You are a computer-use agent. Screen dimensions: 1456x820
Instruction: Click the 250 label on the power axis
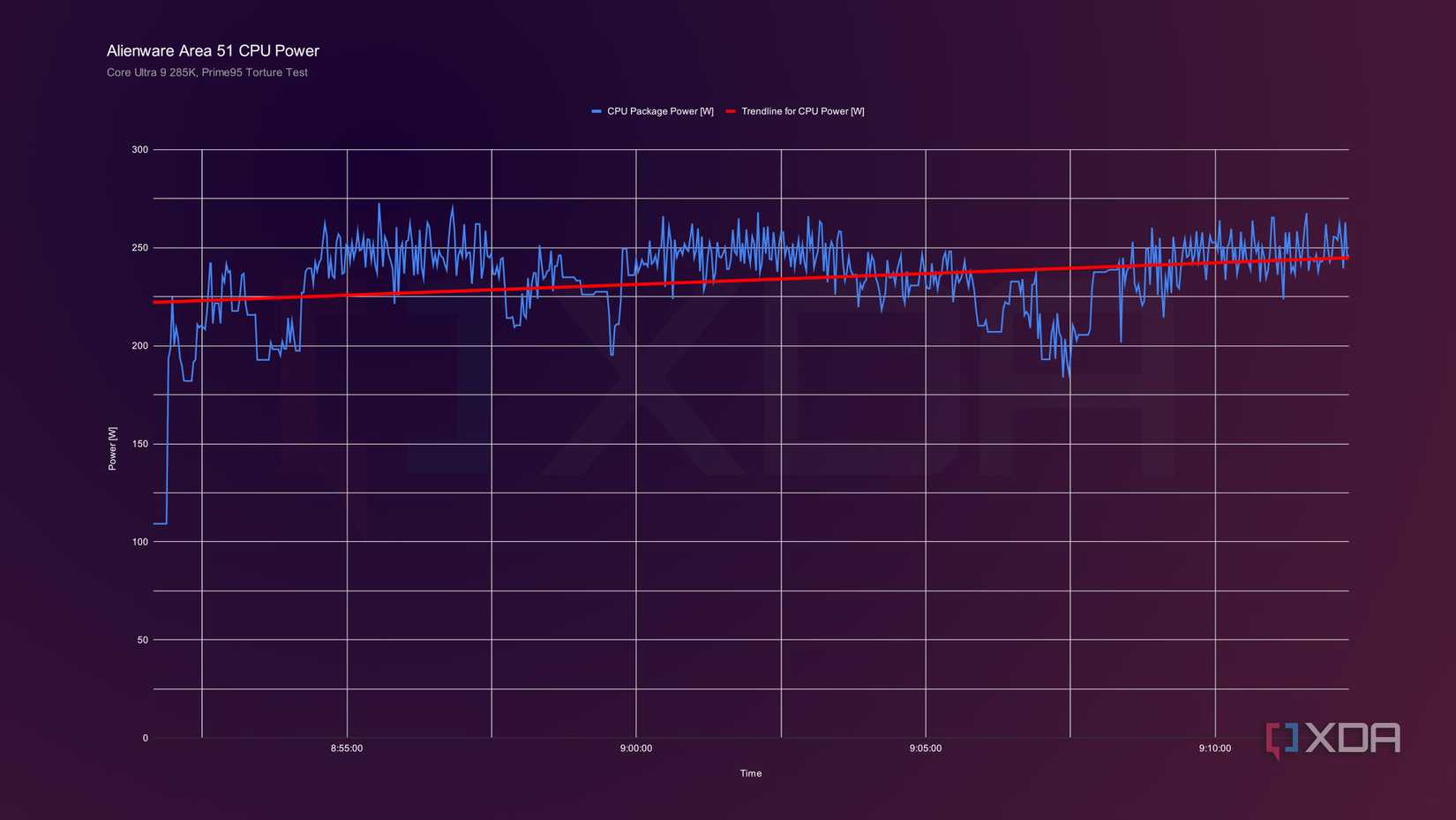coord(140,248)
